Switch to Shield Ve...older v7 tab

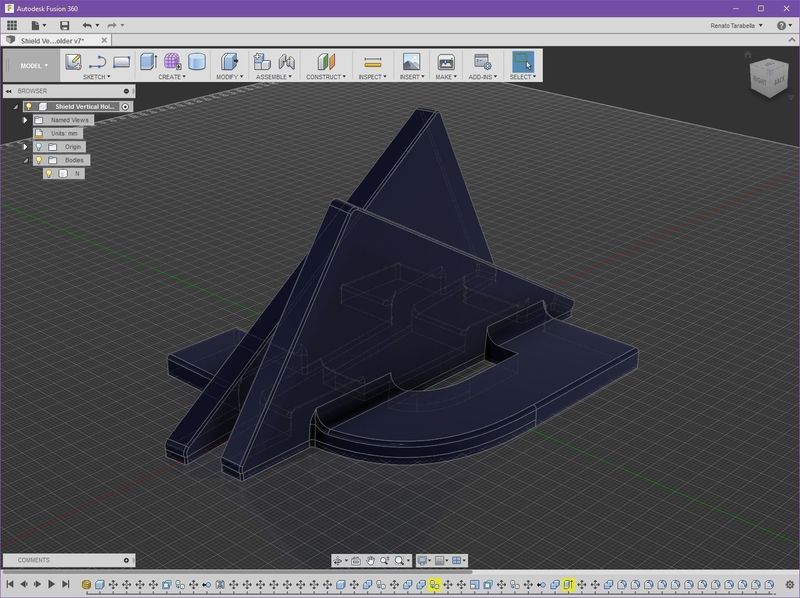click(x=52, y=40)
